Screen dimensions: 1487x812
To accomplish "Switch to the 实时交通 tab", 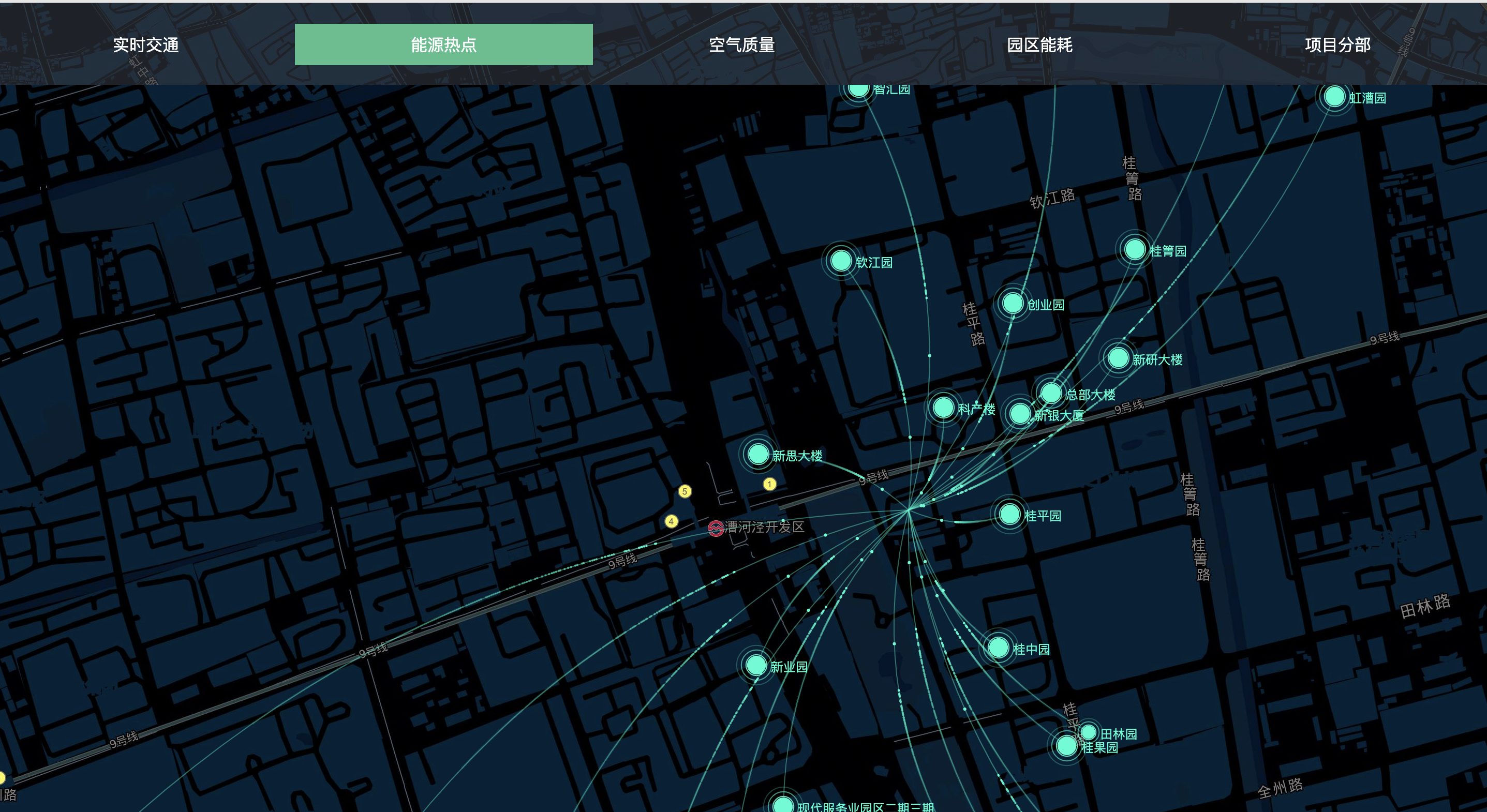I will click(x=146, y=44).
